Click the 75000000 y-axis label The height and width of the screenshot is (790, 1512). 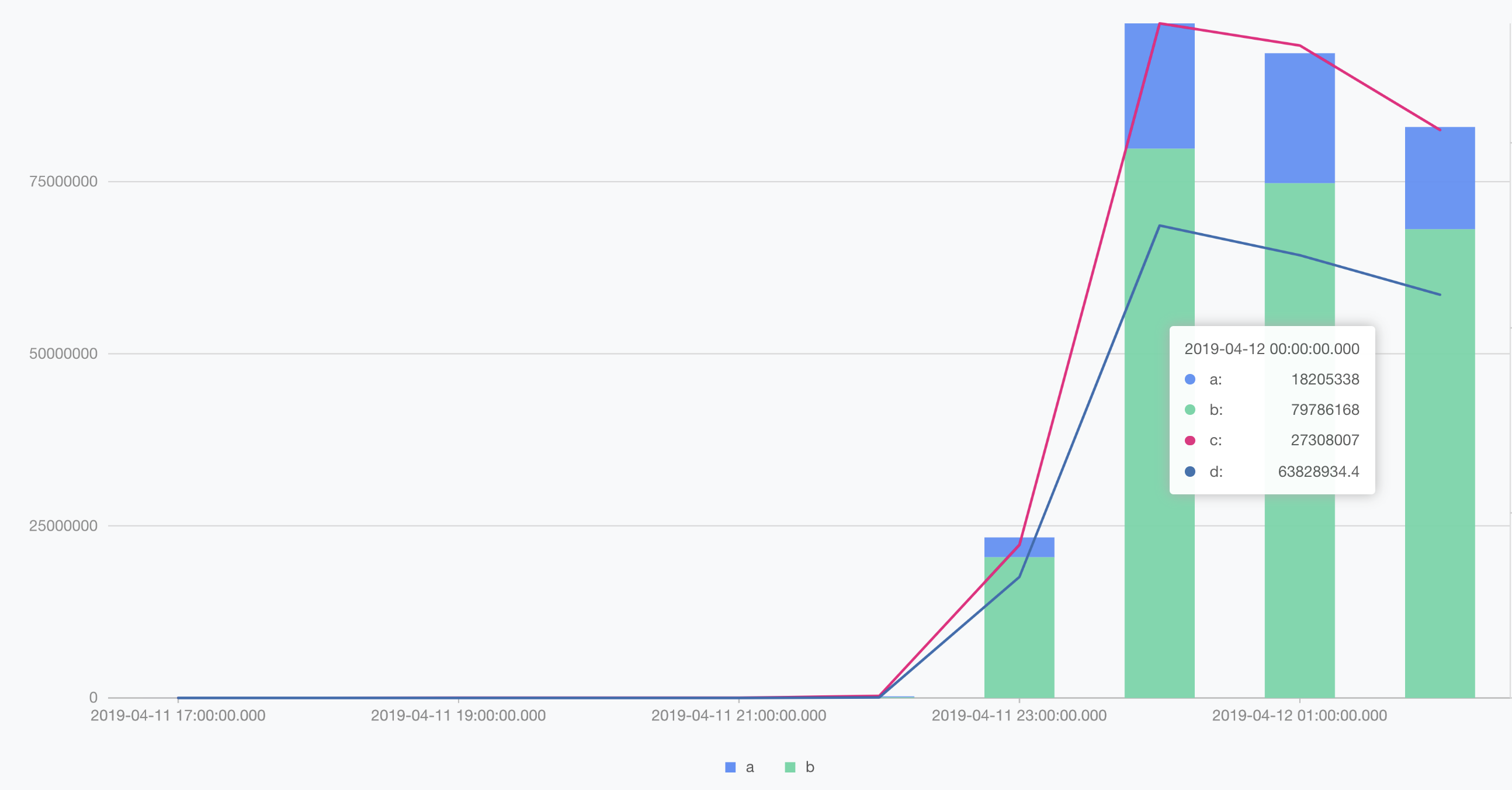coord(64,181)
